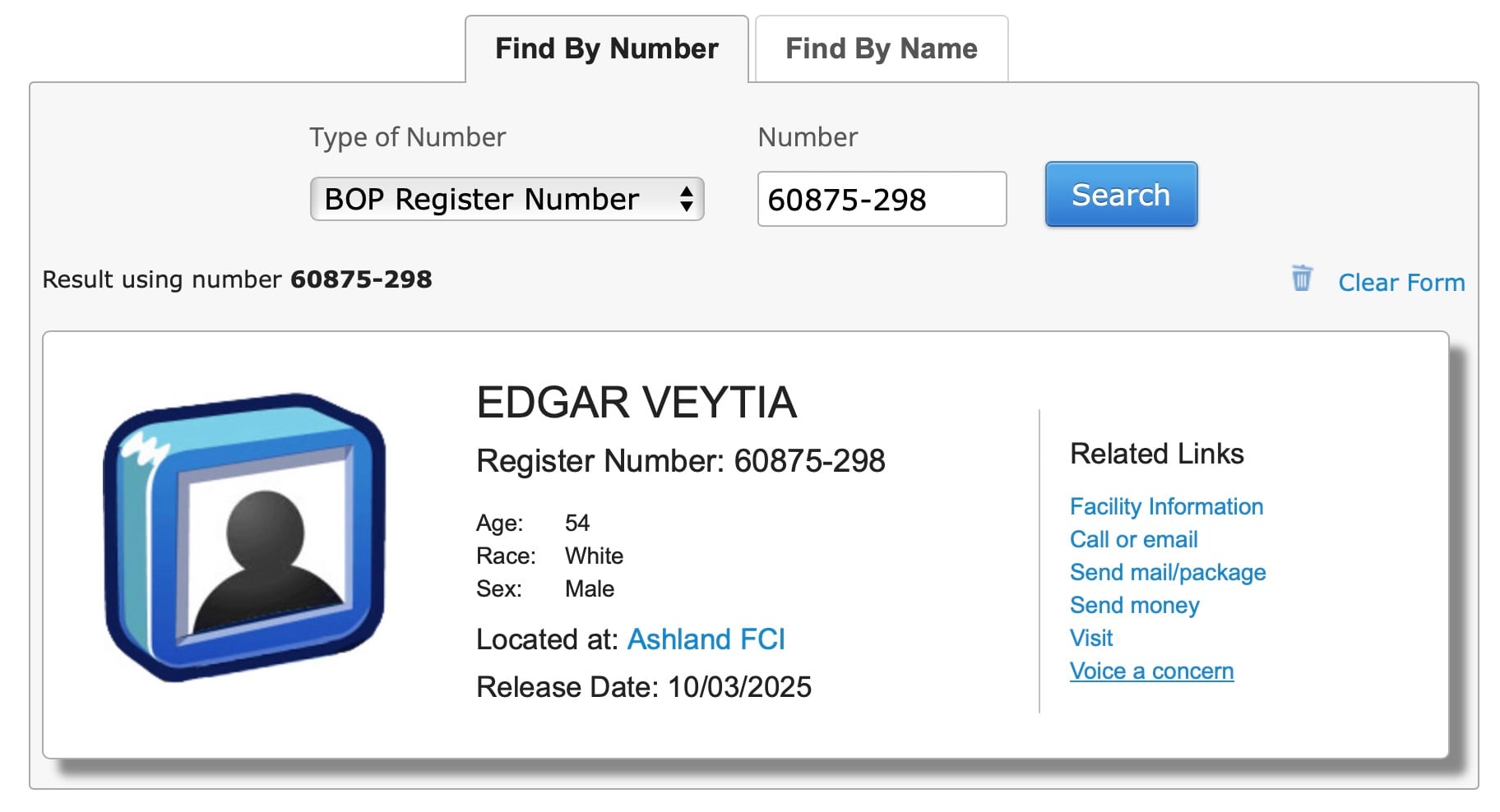Open Facility Information link
The width and height of the screenshot is (1500, 812).
pos(1165,507)
